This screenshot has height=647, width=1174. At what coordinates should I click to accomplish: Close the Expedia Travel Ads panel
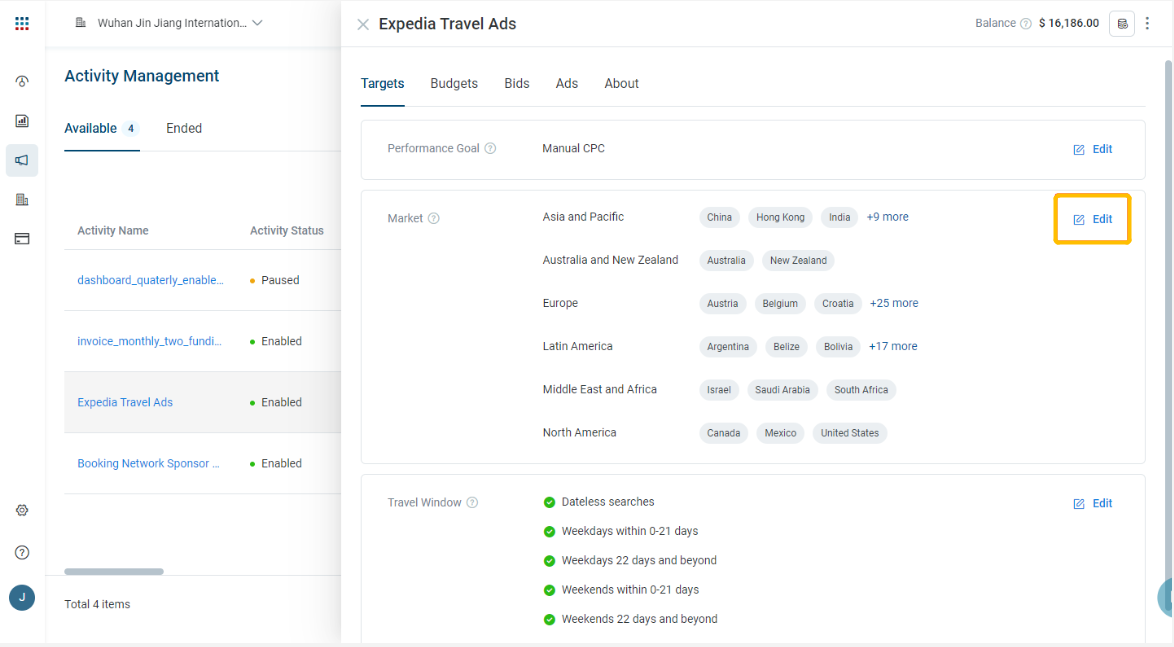[363, 25]
